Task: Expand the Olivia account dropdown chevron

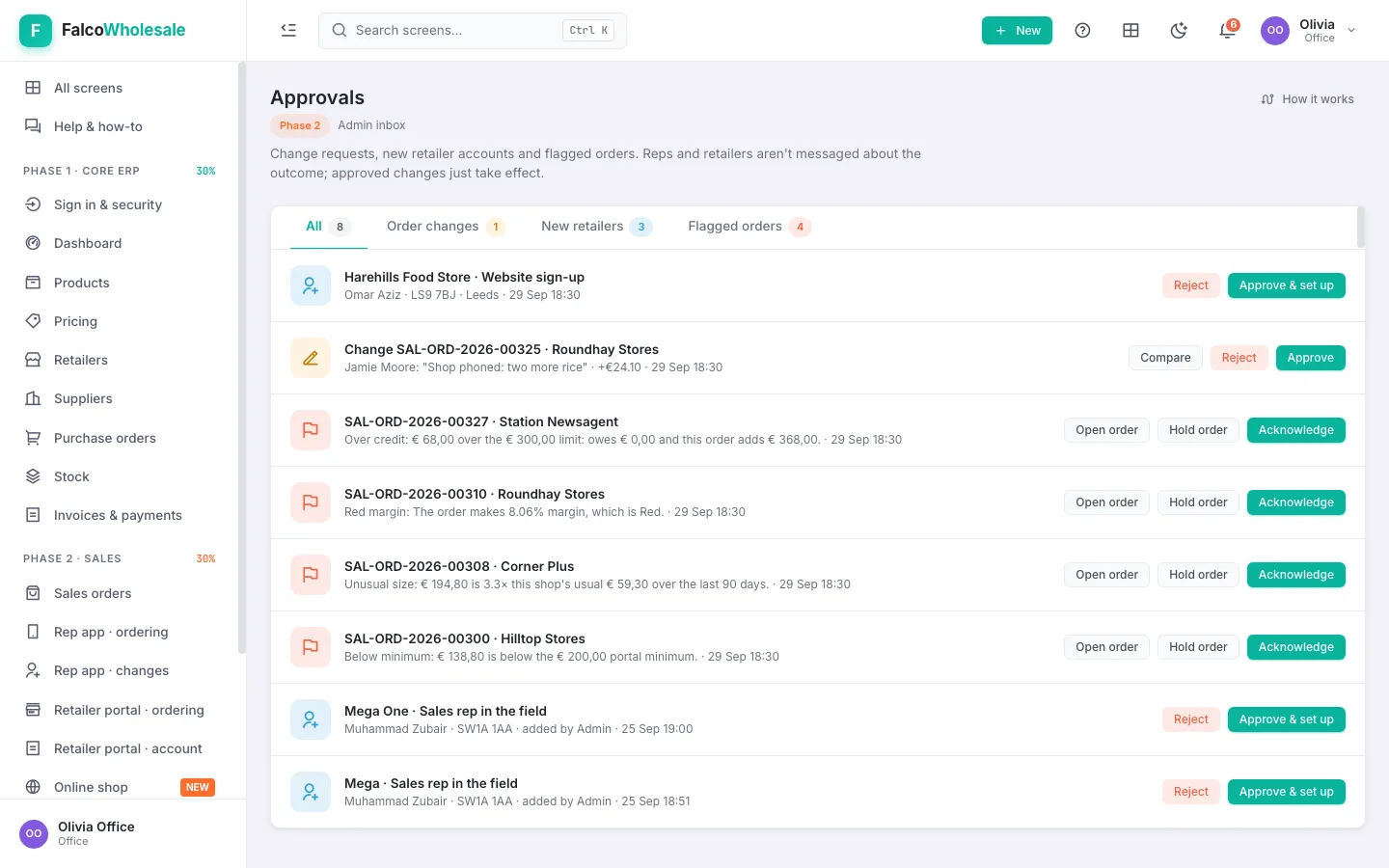Action: pyautogui.click(x=1351, y=30)
